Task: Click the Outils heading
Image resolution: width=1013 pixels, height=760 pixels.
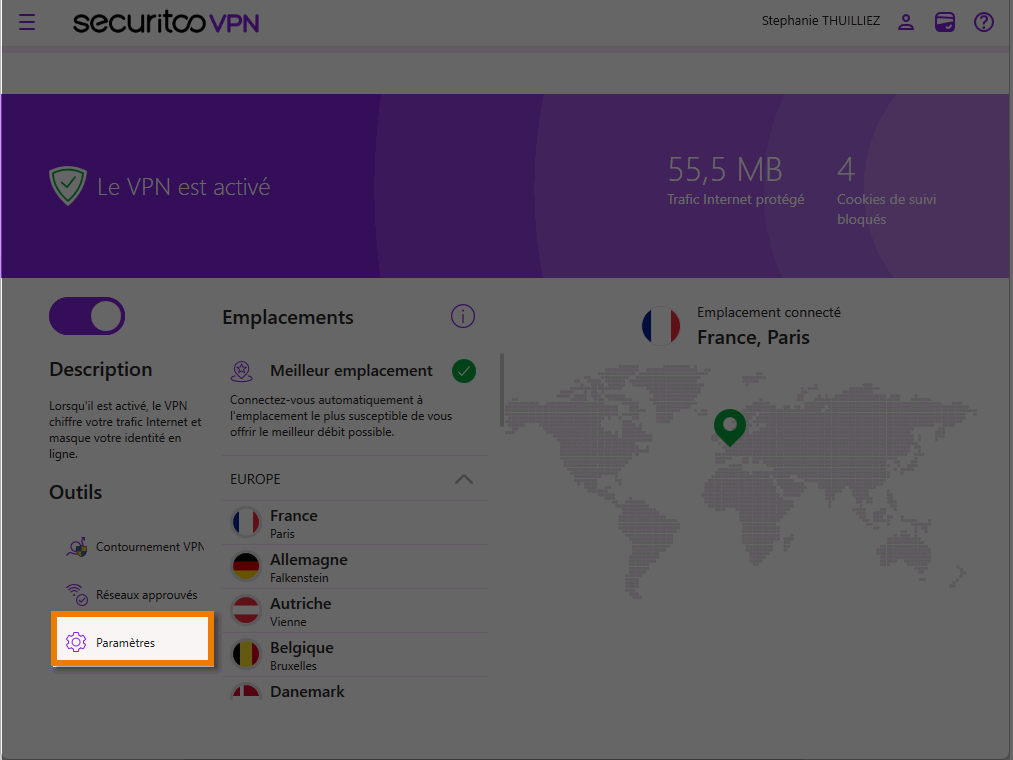Action: tap(76, 492)
